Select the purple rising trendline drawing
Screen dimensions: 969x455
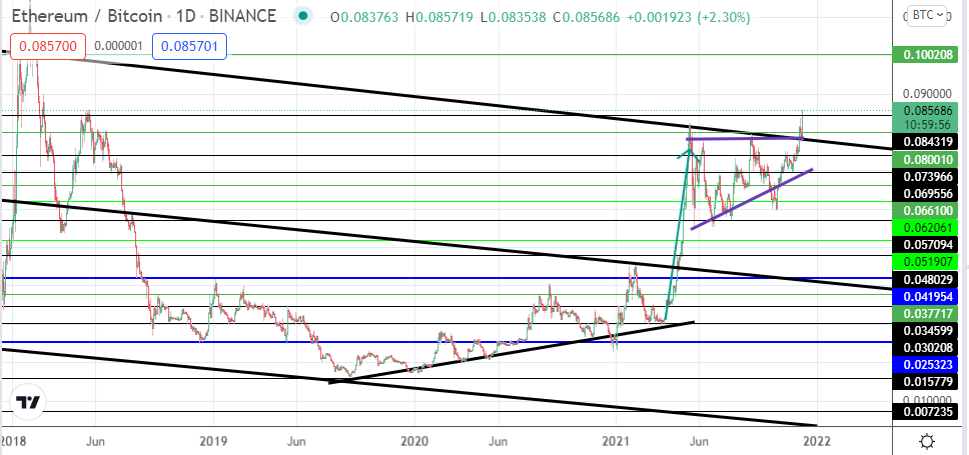751,198
